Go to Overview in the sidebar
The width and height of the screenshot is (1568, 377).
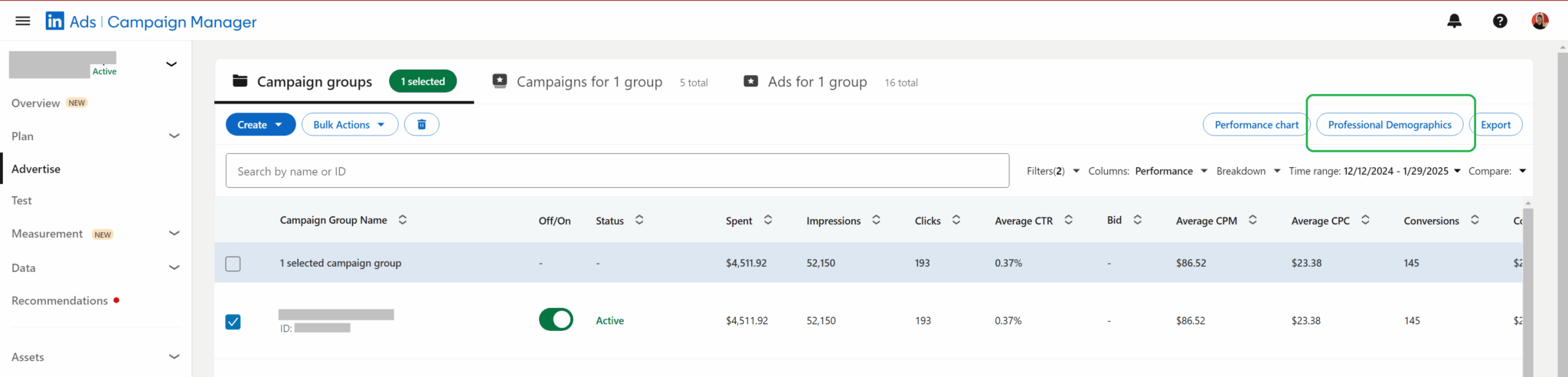[x=36, y=103]
